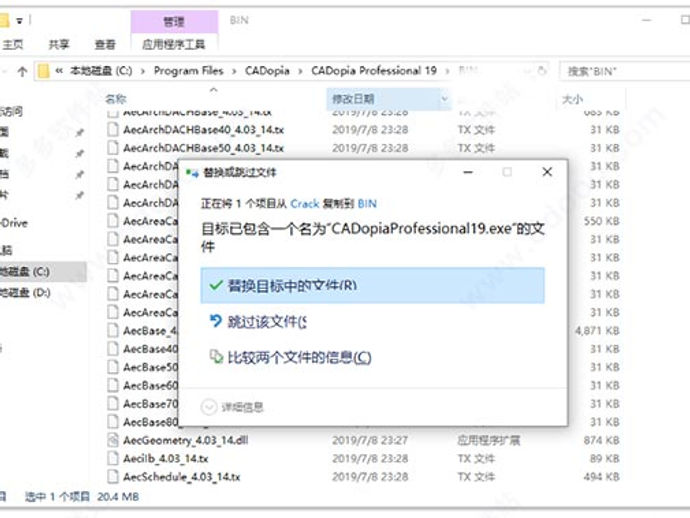Sort by 名称 column header
Viewport: 690px width, 518px height.
point(116,99)
